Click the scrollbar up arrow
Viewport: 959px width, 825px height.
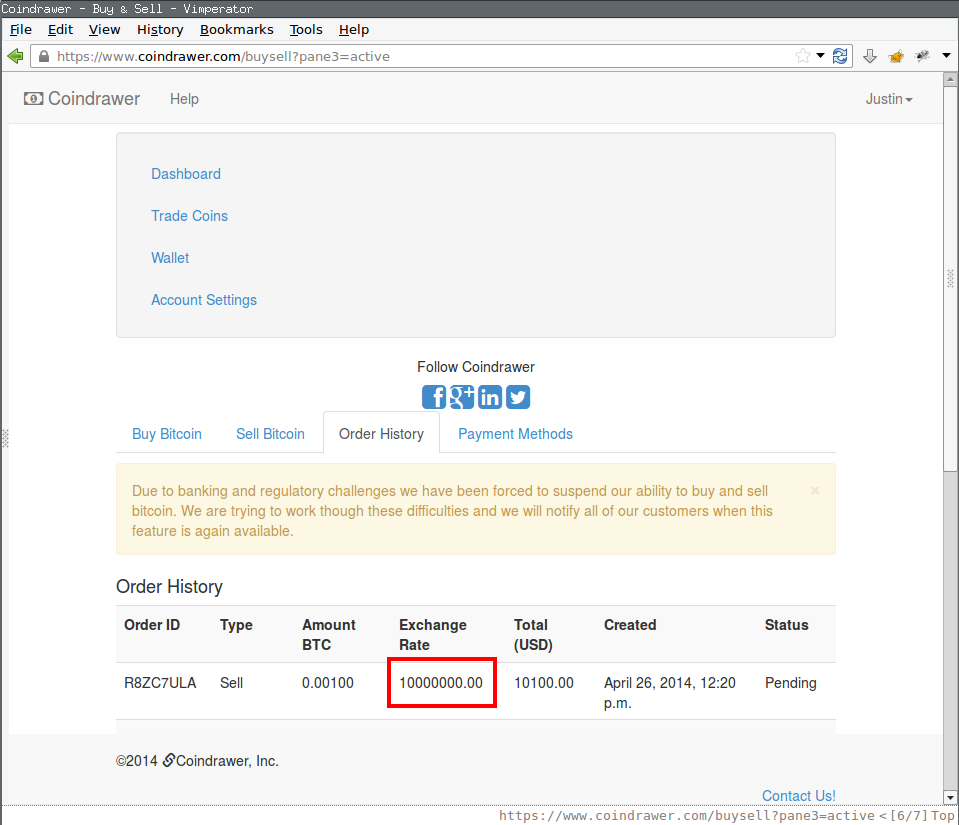950,79
